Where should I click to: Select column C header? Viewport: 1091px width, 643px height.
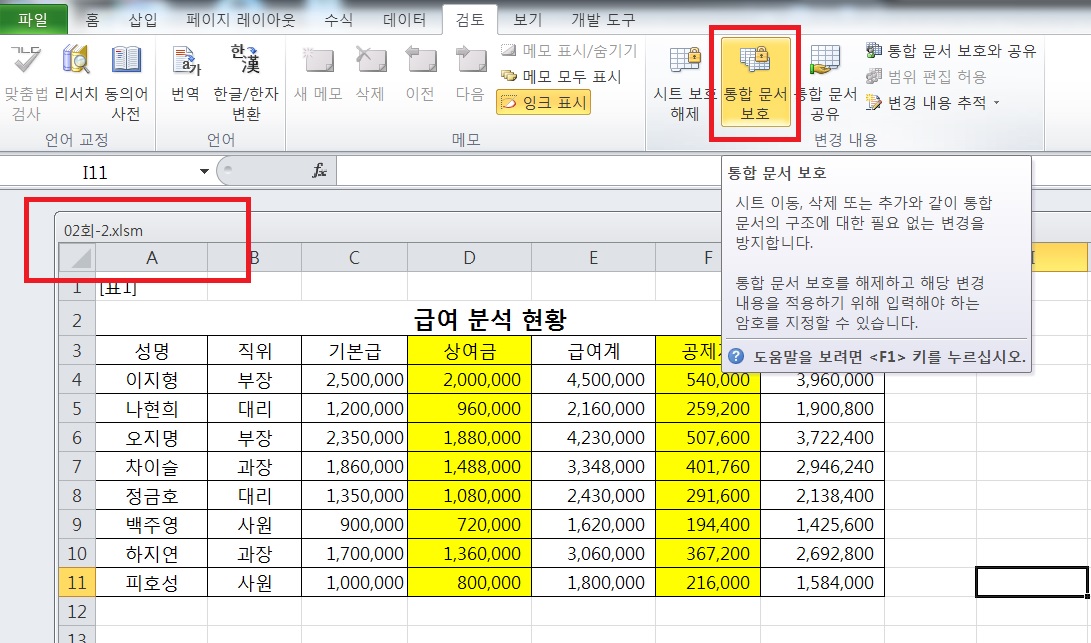tap(354, 258)
